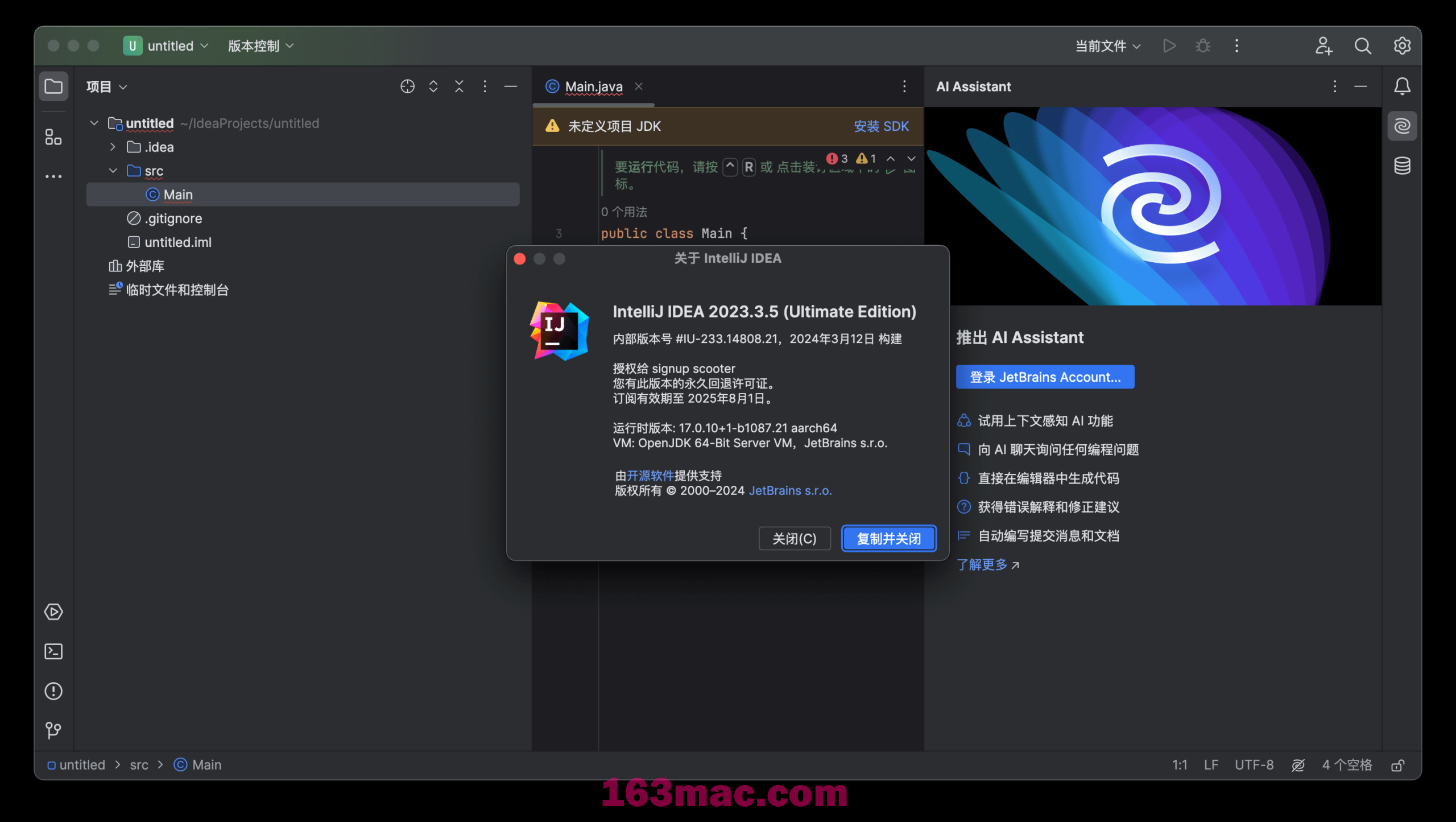Viewport: 1456px width, 822px height.
Task: Toggle AI Assistant spiral icon in right sidebar
Action: (x=1402, y=126)
